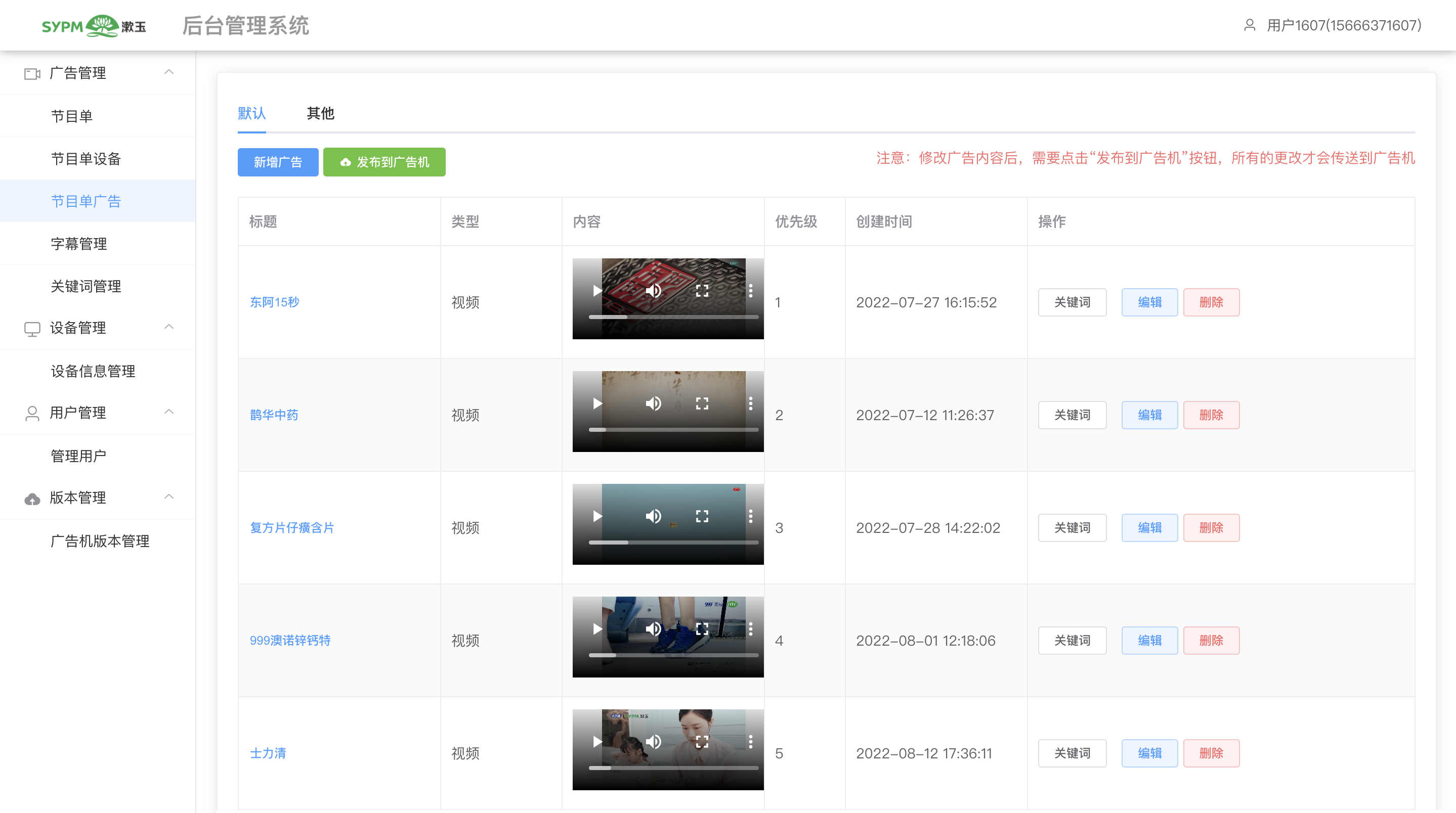Click user name 用户1607(15666371607)

point(1344,25)
